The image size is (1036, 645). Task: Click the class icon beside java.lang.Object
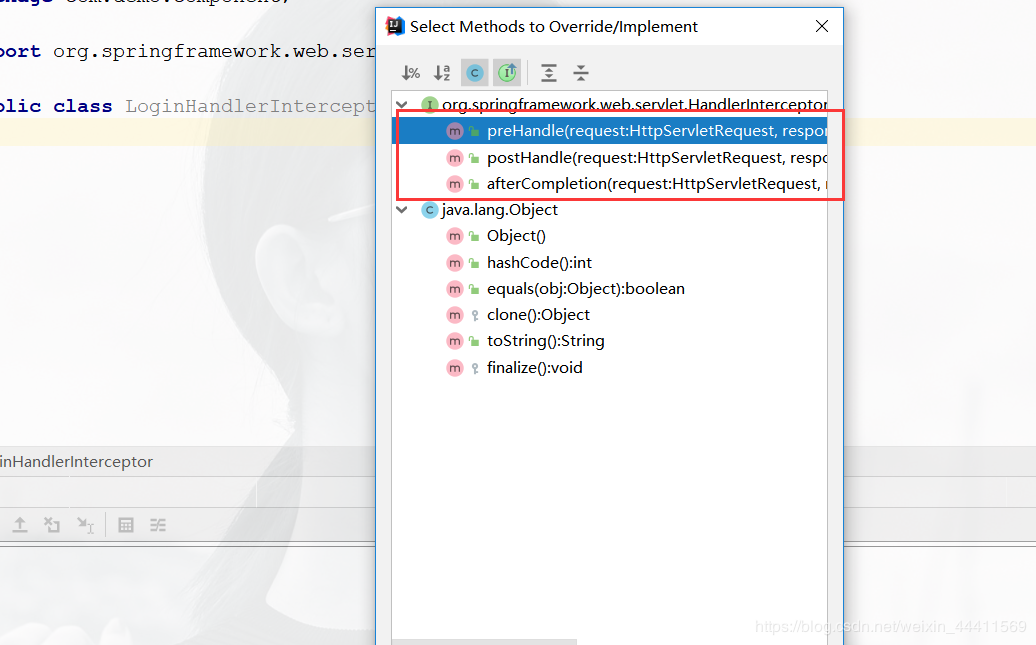[429, 210]
